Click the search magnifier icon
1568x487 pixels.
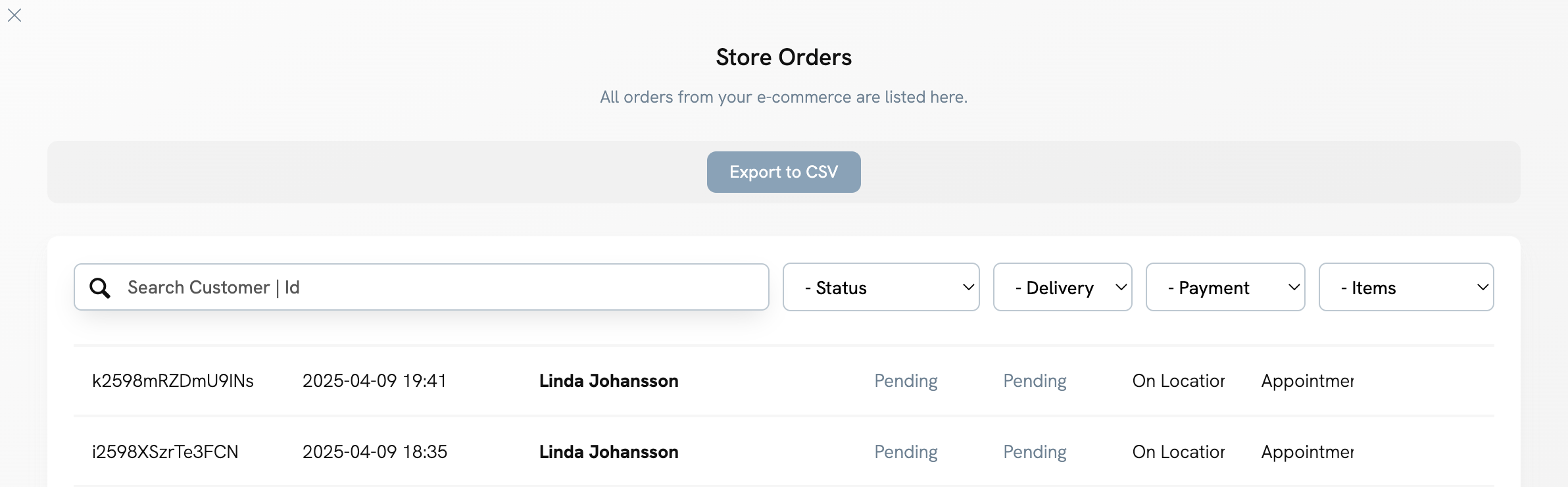pos(100,288)
